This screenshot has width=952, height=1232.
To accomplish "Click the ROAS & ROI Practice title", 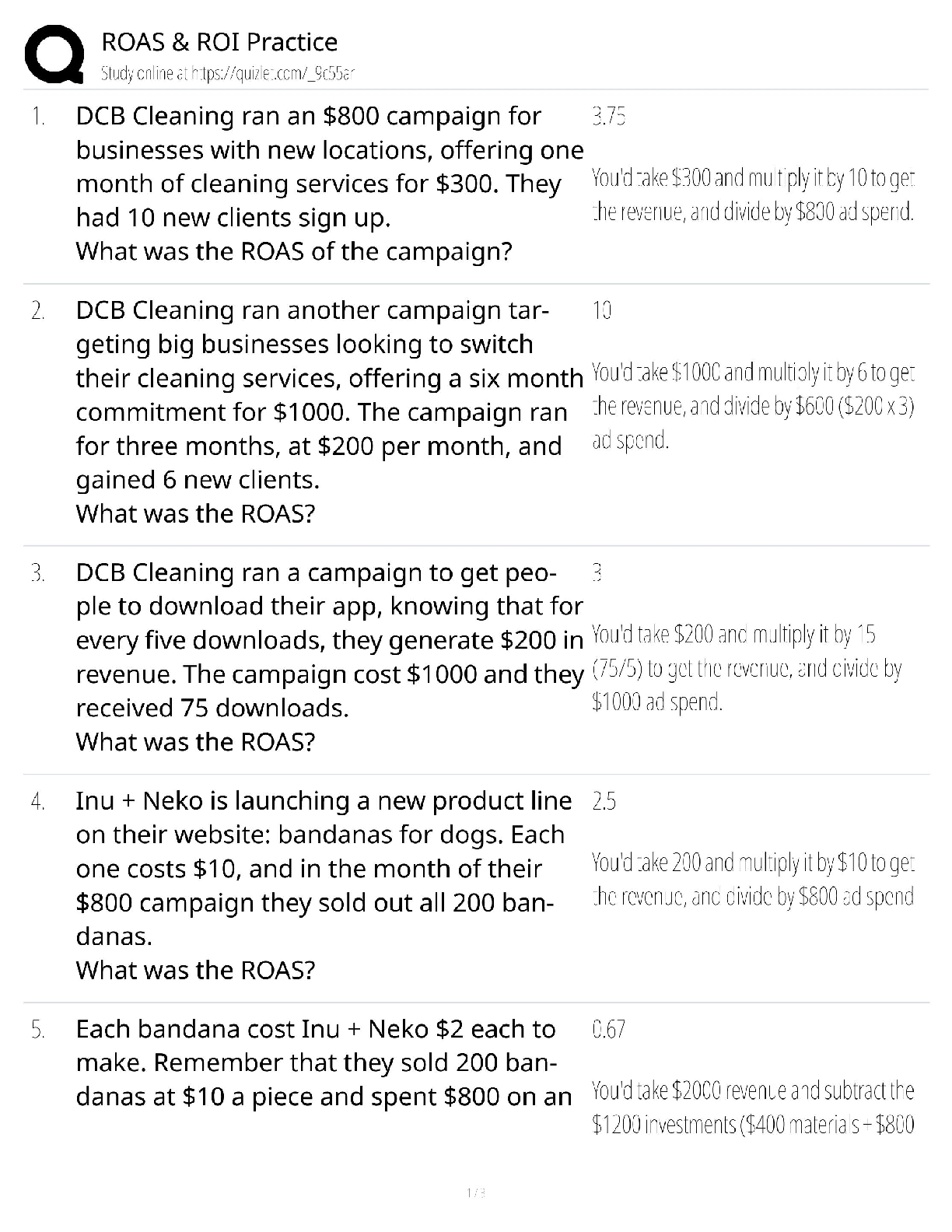I will (219, 42).
